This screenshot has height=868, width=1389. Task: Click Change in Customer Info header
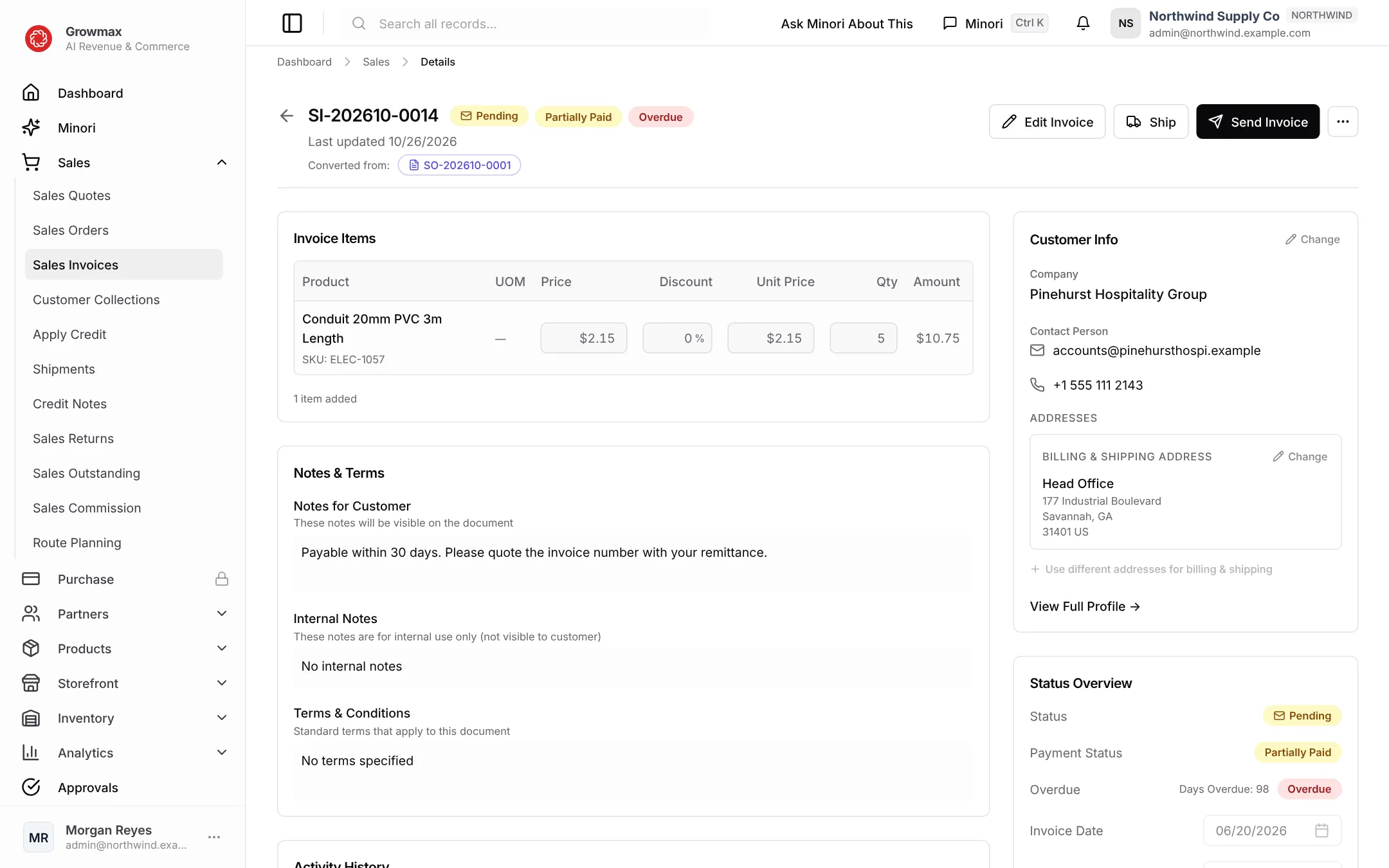[x=1312, y=239]
